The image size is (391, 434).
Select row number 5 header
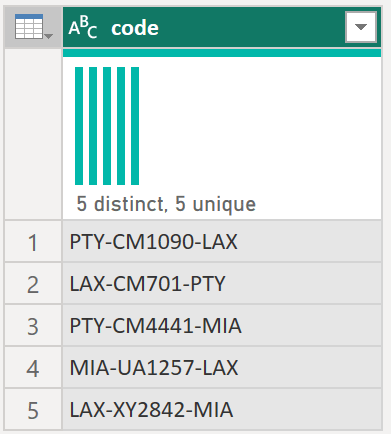[x=33, y=409]
